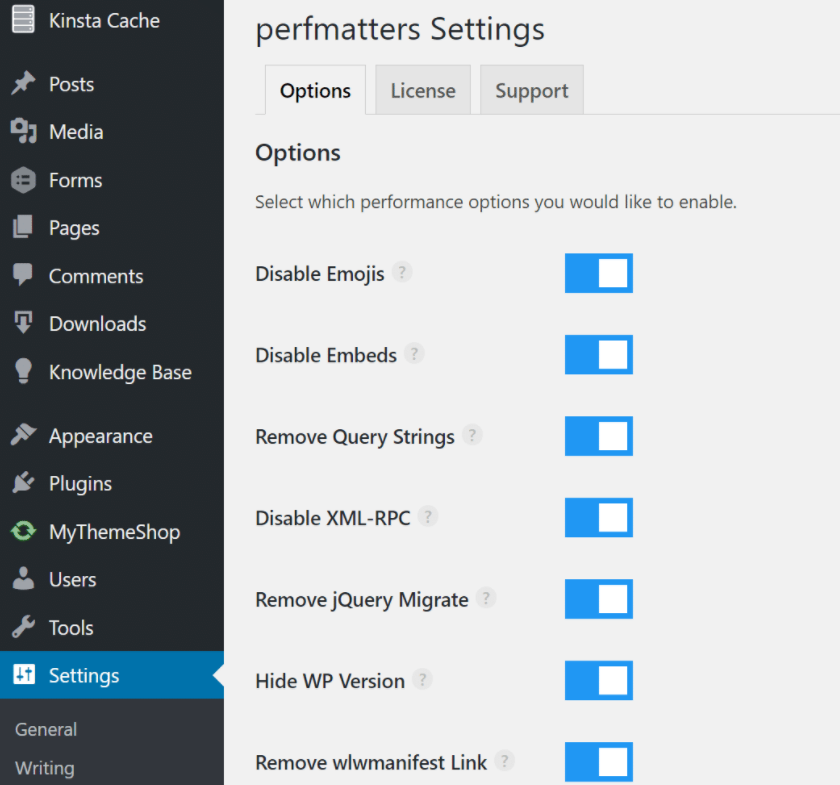Click help icon next to Remove Query Strings
840x785 pixels.
click(x=472, y=435)
